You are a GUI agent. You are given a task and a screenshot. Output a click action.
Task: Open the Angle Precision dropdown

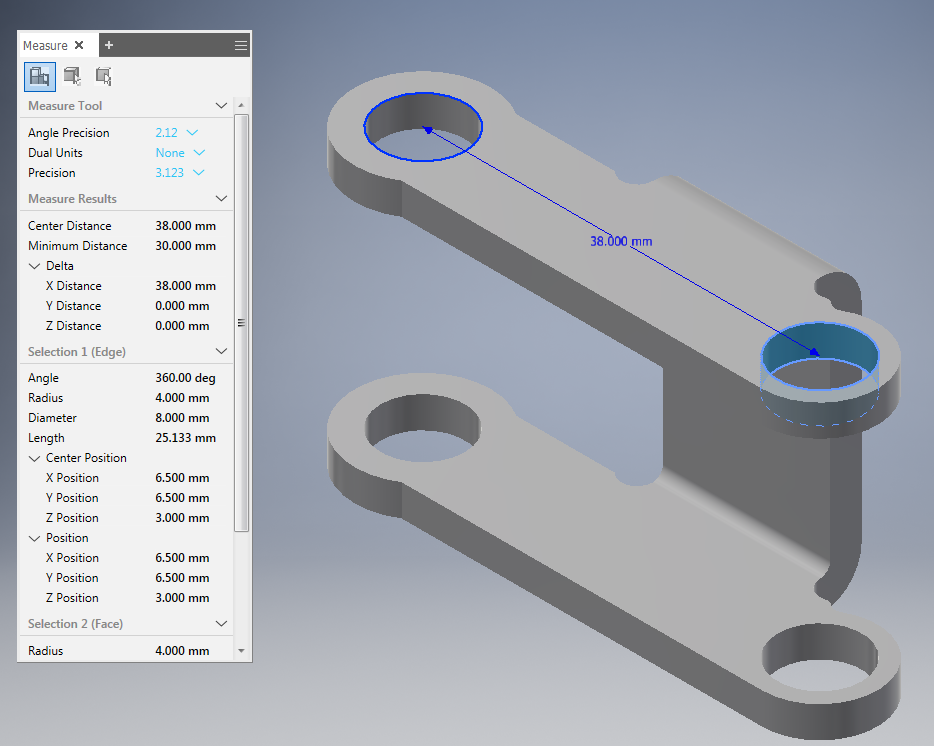tap(192, 133)
